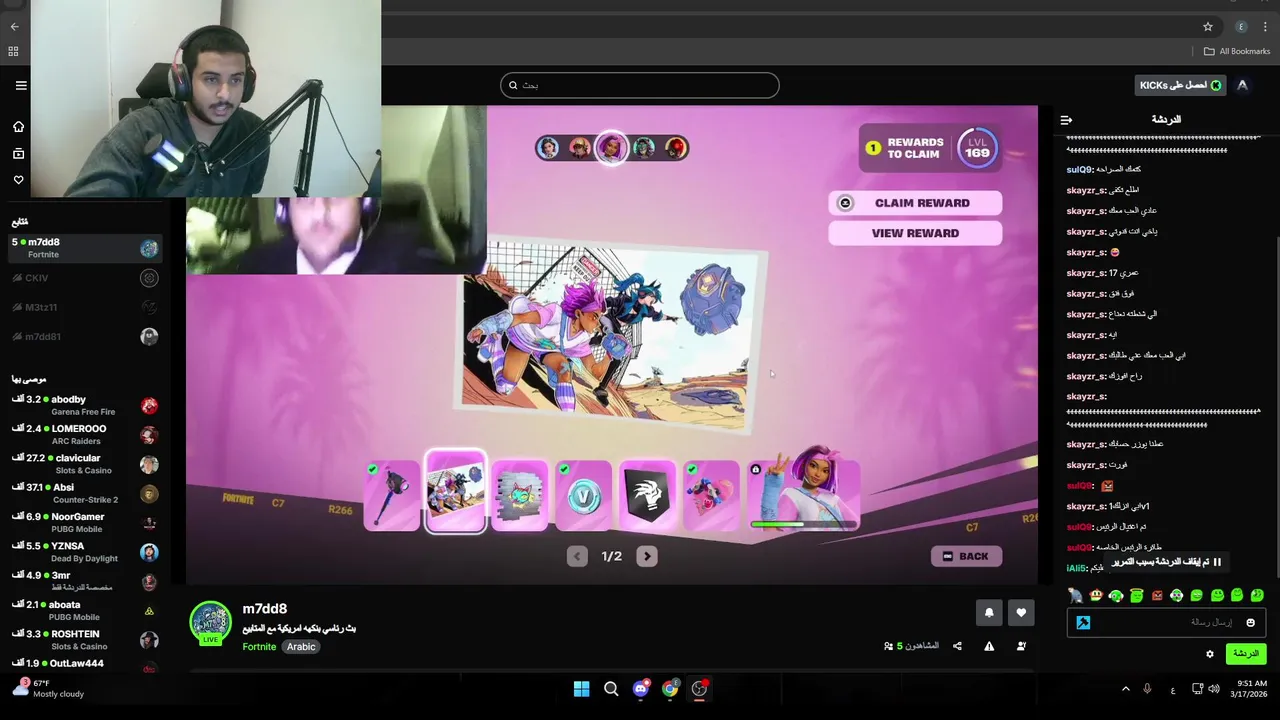Select pickaxe reward tile
Image resolution: width=1280 pixels, height=720 pixels.
point(392,494)
